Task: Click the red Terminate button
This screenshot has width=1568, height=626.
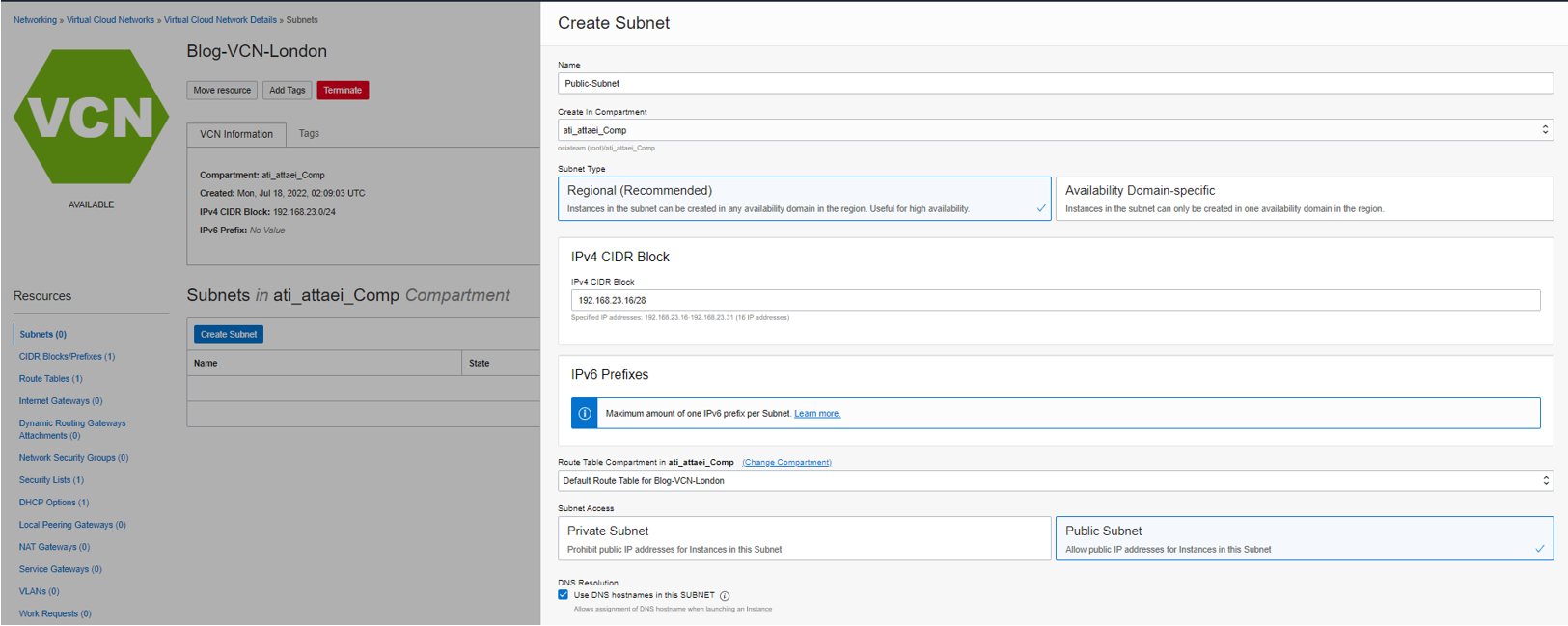Action: pyautogui.click(x=343, y=91)
